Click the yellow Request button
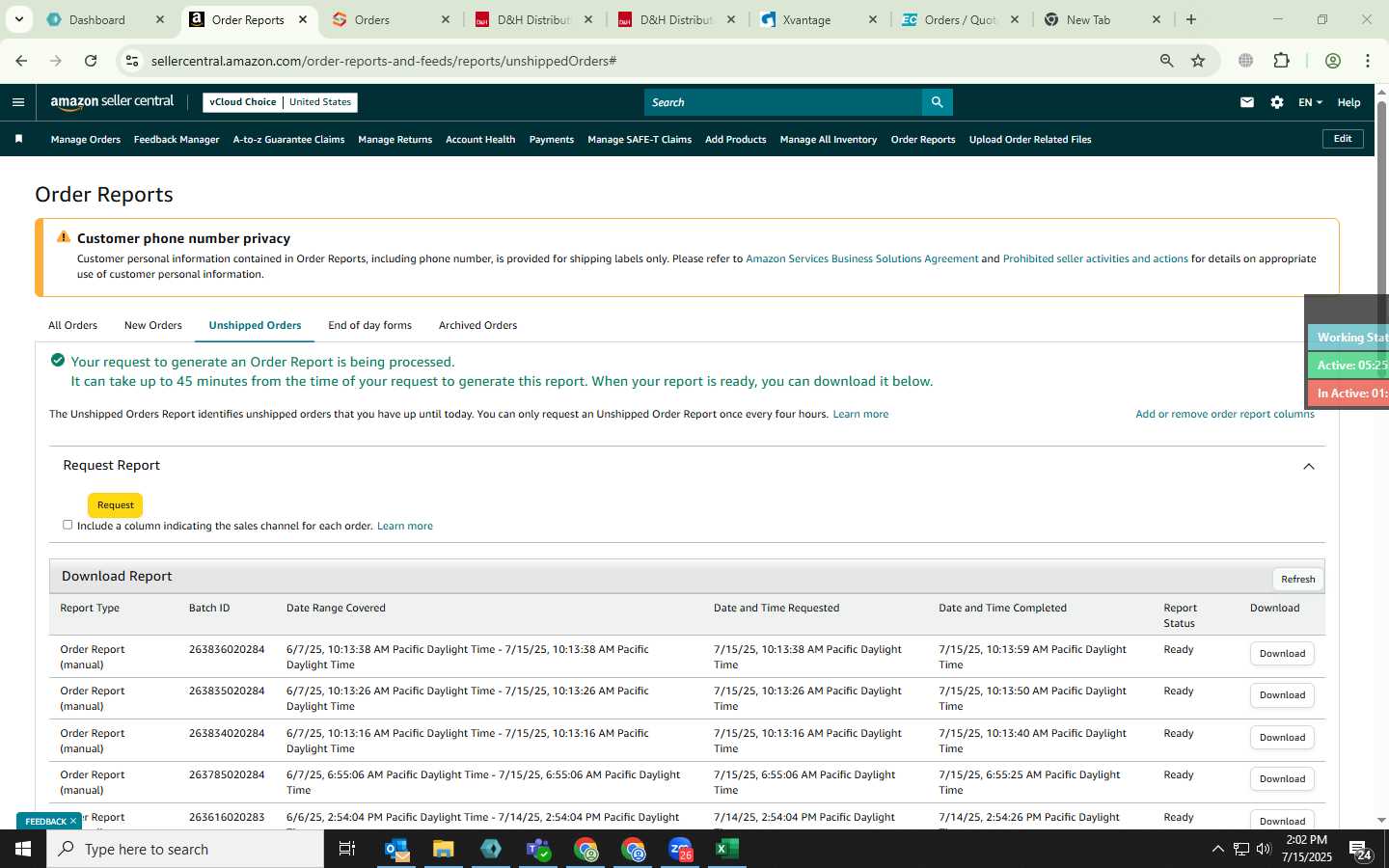Screen dimensions: 1389x868 coord(116,505)
